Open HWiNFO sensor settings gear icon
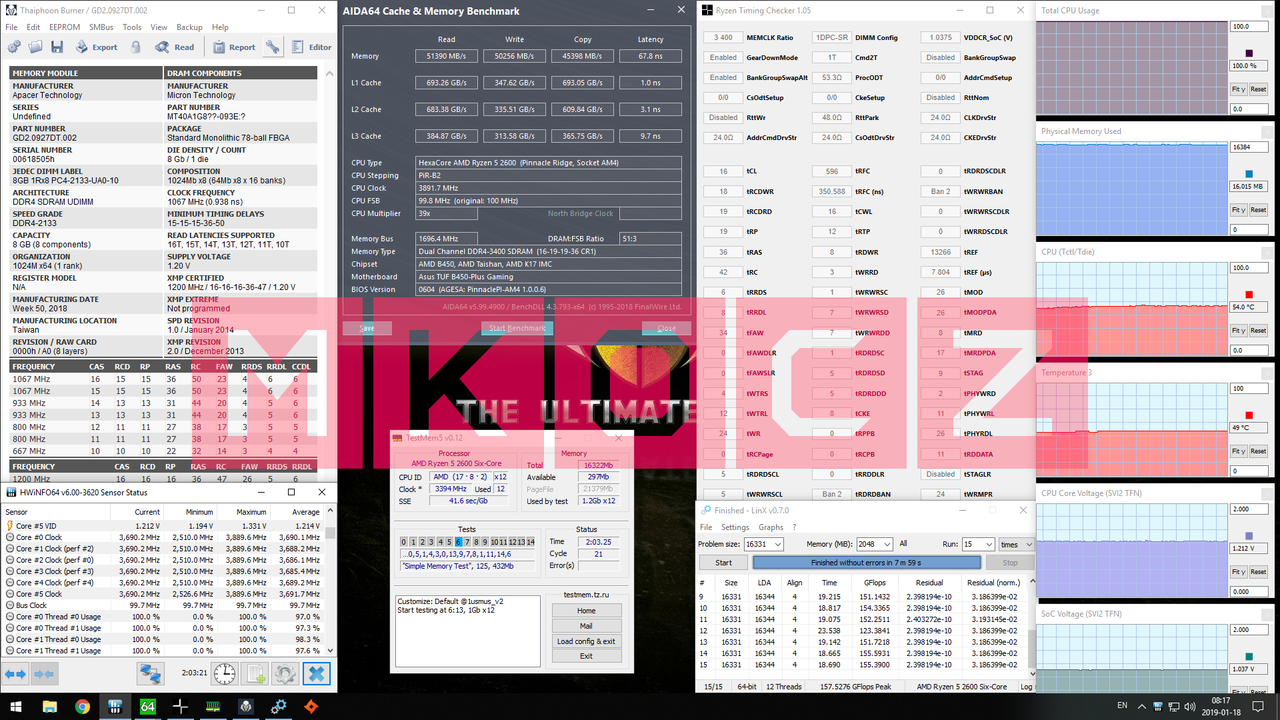1280x720 pixels. [286, 674]
